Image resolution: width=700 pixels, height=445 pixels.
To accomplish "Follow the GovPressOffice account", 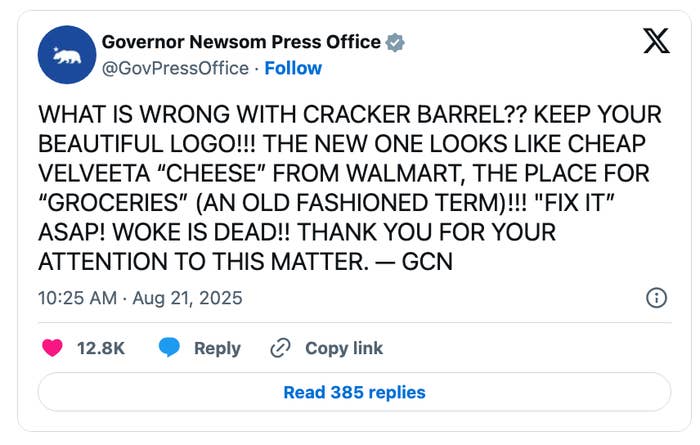I will pos(292,68).
